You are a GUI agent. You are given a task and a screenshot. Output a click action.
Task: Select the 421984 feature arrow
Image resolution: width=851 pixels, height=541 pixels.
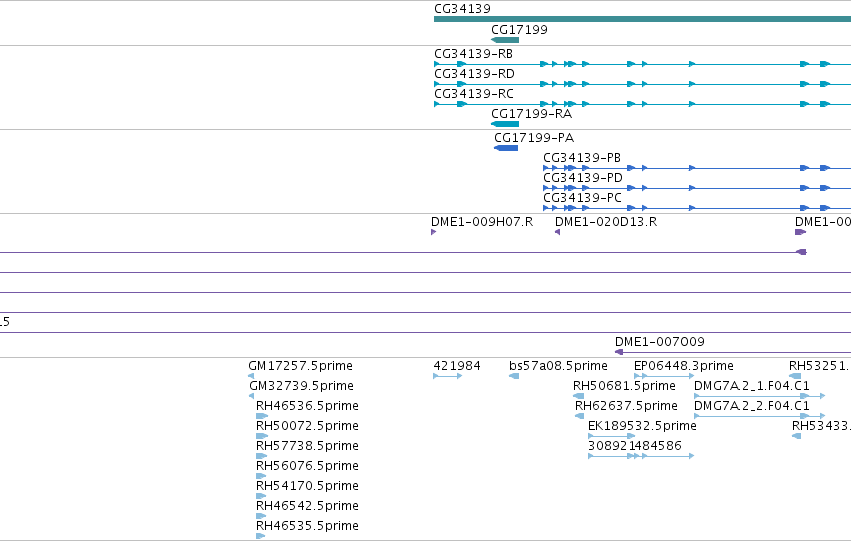click(x=448, y=376)
